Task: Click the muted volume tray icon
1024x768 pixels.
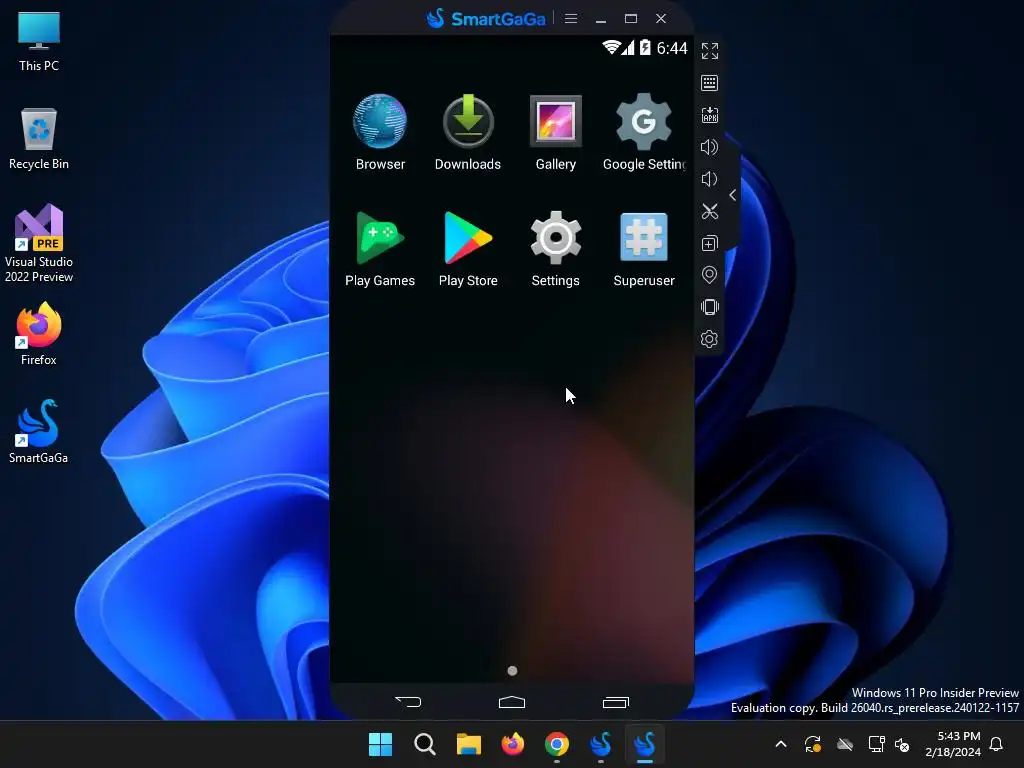Action: pyautogui.click(x=902, y=744)
